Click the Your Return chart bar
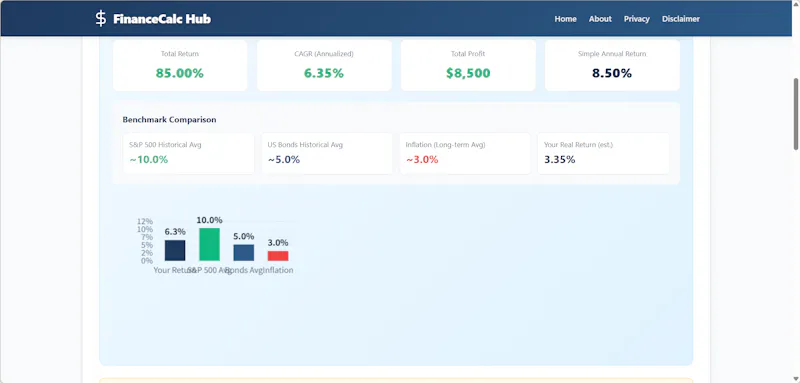The image size is (800, 383). click(x=175, y=250)
